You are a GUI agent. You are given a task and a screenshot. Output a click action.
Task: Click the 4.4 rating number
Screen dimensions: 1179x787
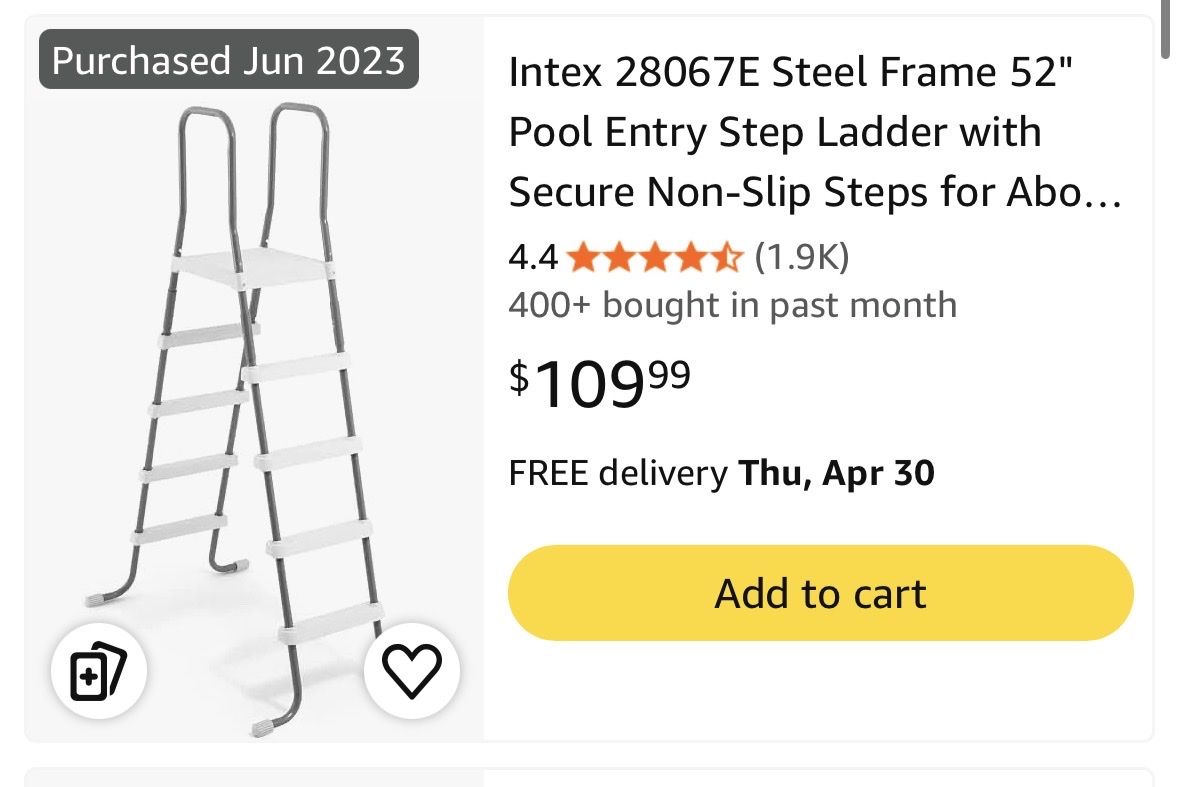pos(533,259)
